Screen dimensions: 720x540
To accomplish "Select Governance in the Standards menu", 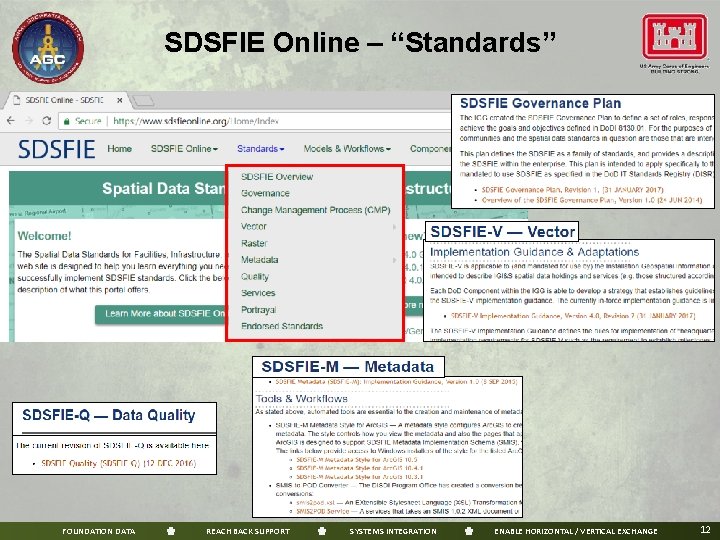I will pos(265,193).
